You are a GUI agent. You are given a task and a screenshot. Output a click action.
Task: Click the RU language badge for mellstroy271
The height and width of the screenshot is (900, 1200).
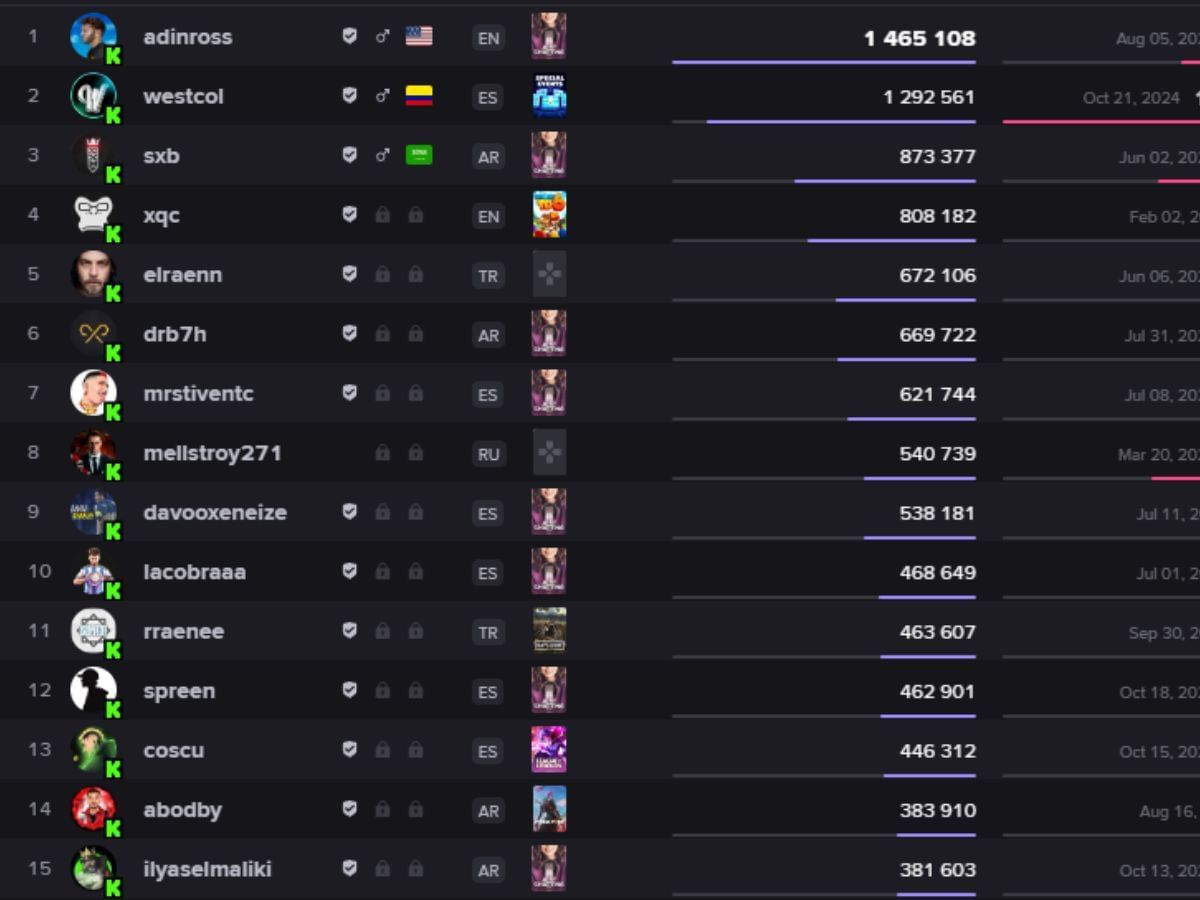[x=488, y=453]
